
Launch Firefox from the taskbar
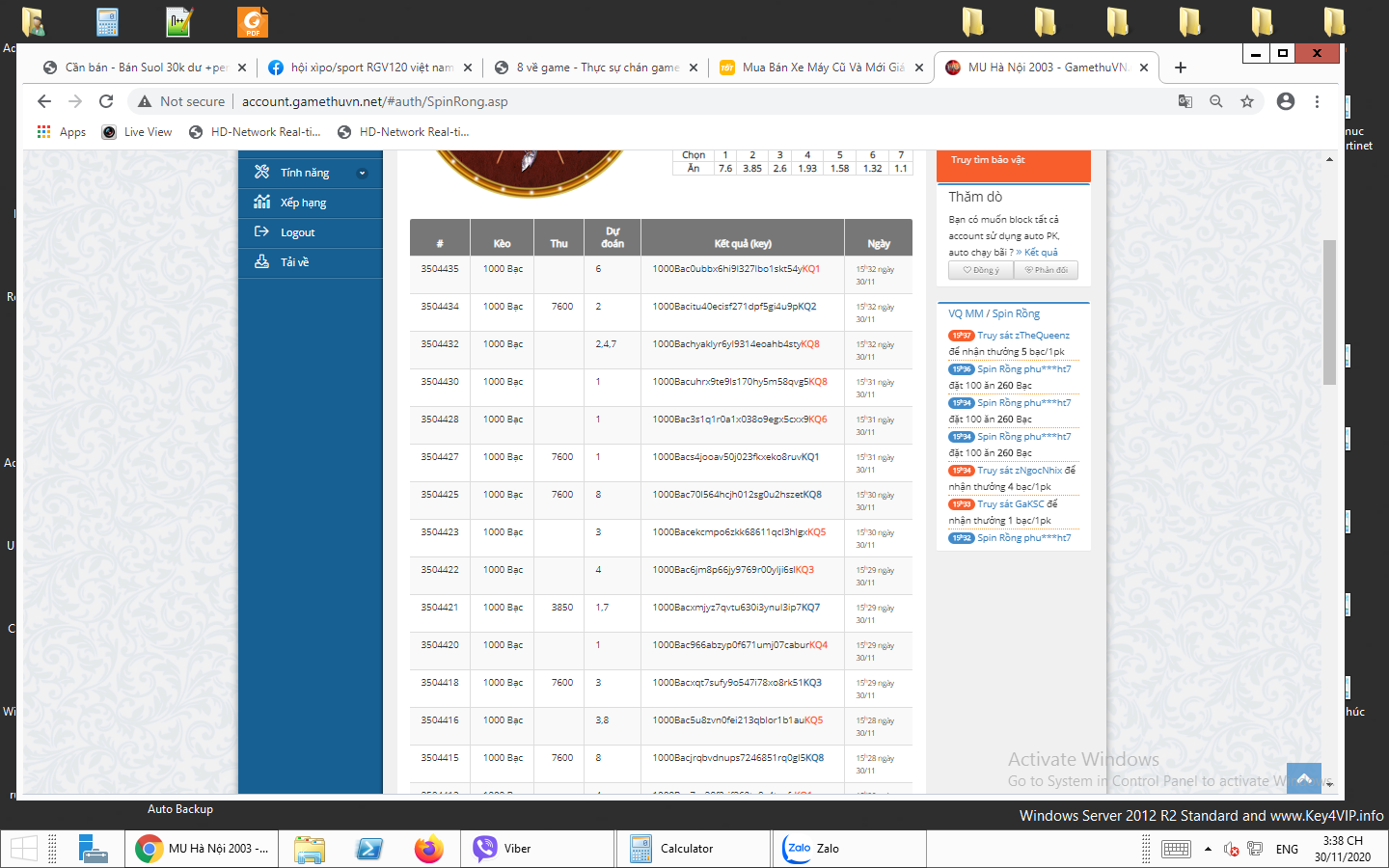(428, 849)
